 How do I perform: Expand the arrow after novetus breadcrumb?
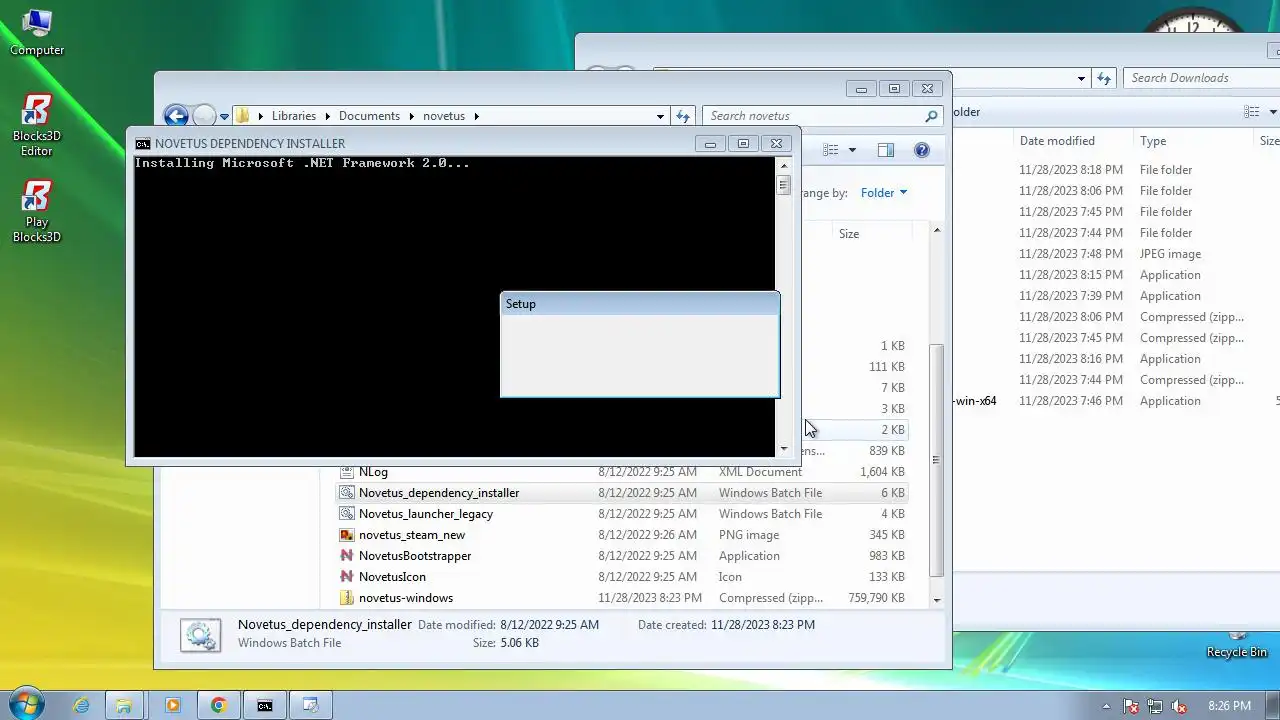click(x=477, y=116)
